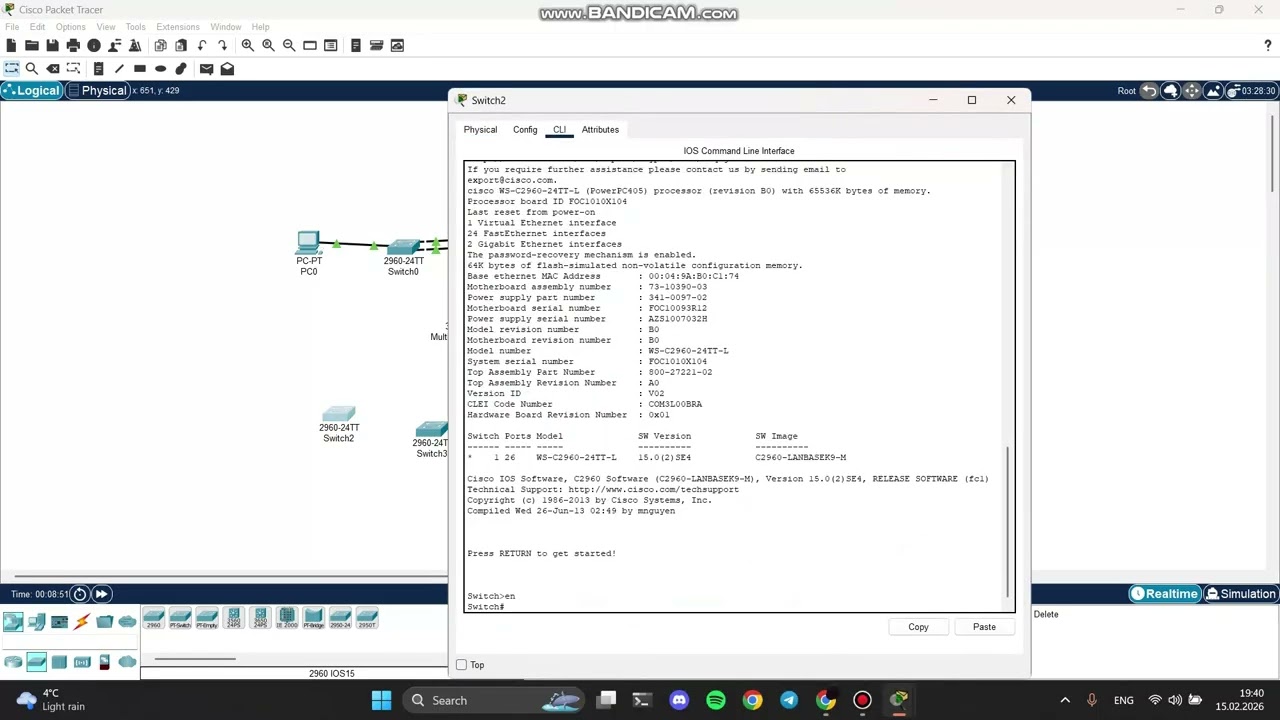Select the Delete tool
Screen dimensions: 1280x720
point(53,69)
